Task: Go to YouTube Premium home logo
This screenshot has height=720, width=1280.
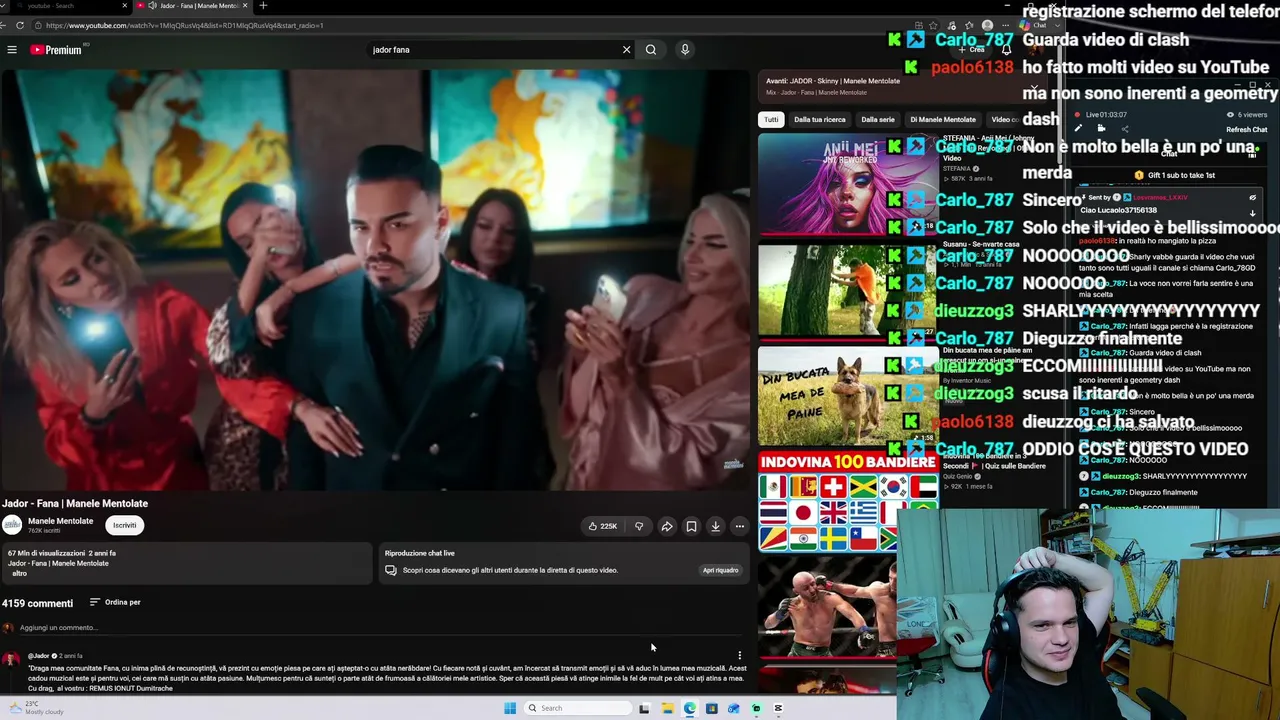Action: tap(56, 50)
